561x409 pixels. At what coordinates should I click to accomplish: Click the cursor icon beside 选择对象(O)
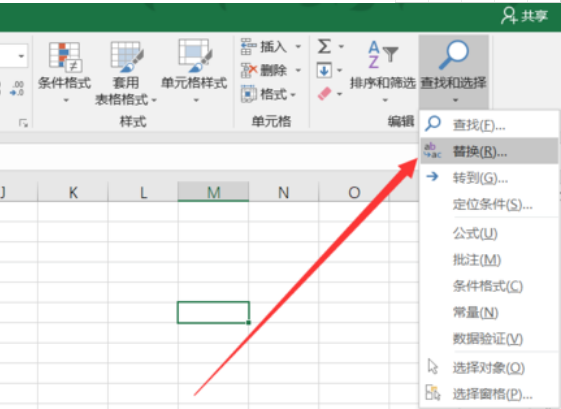click(x=433, y=366)
